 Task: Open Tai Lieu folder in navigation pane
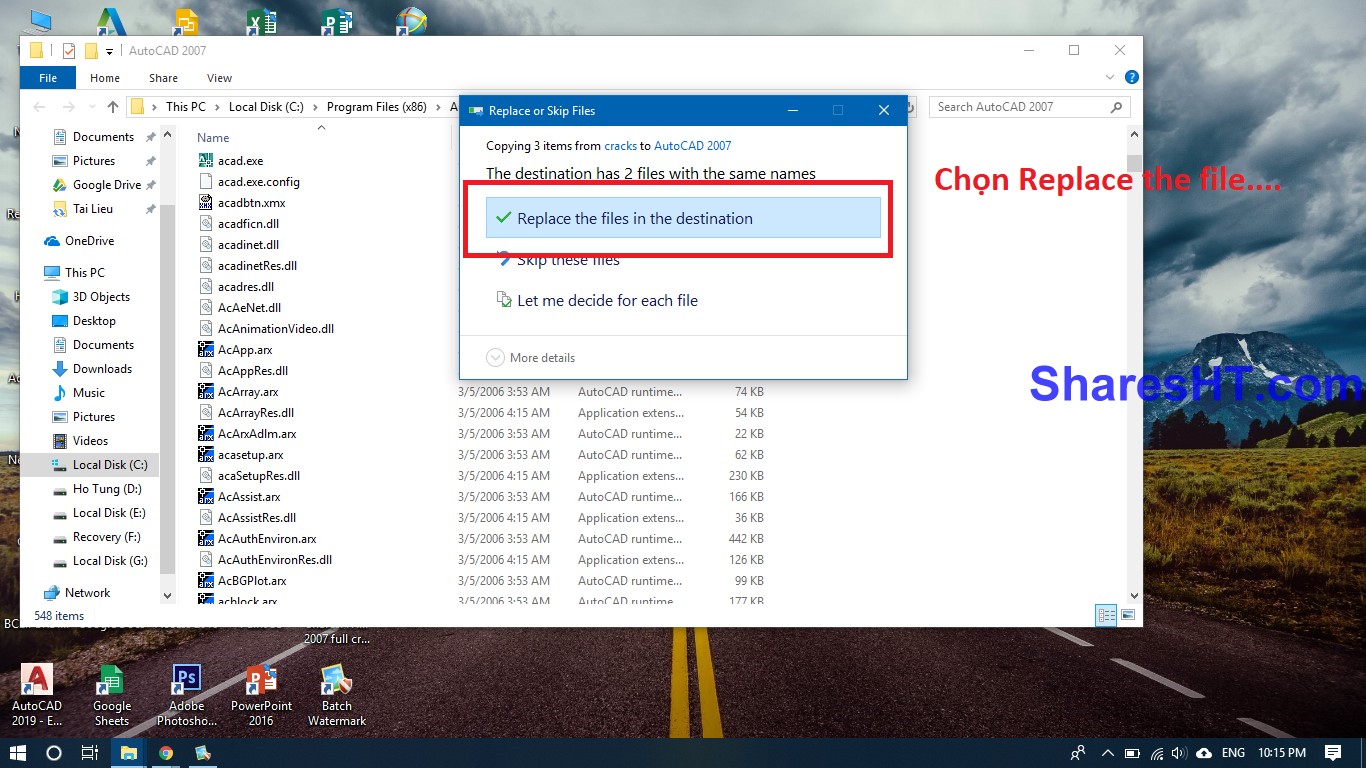tap(92, 209)
